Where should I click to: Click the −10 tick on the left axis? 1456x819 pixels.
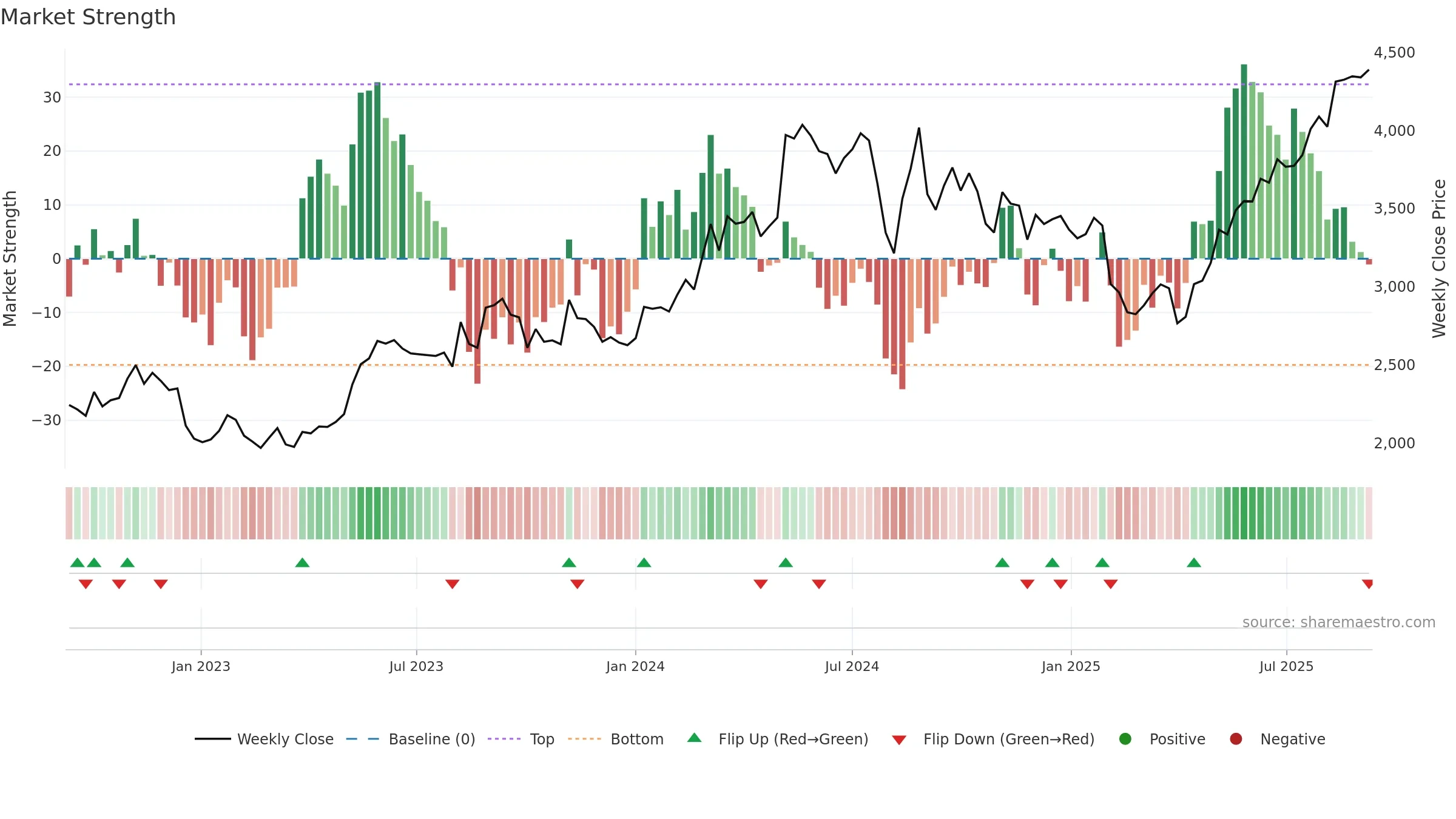[x=47, y=312]
